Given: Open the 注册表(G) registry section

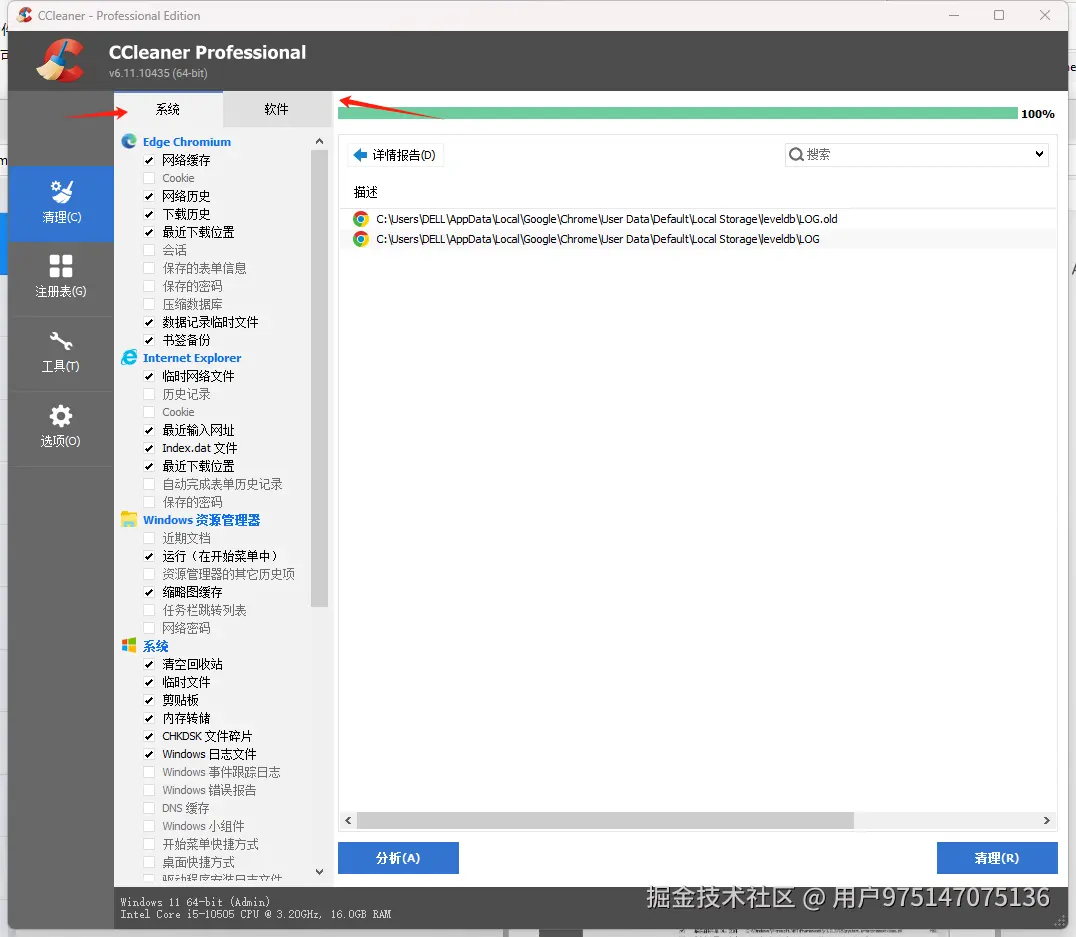Looking at the screenshot, I should click(x=61, y=278).
